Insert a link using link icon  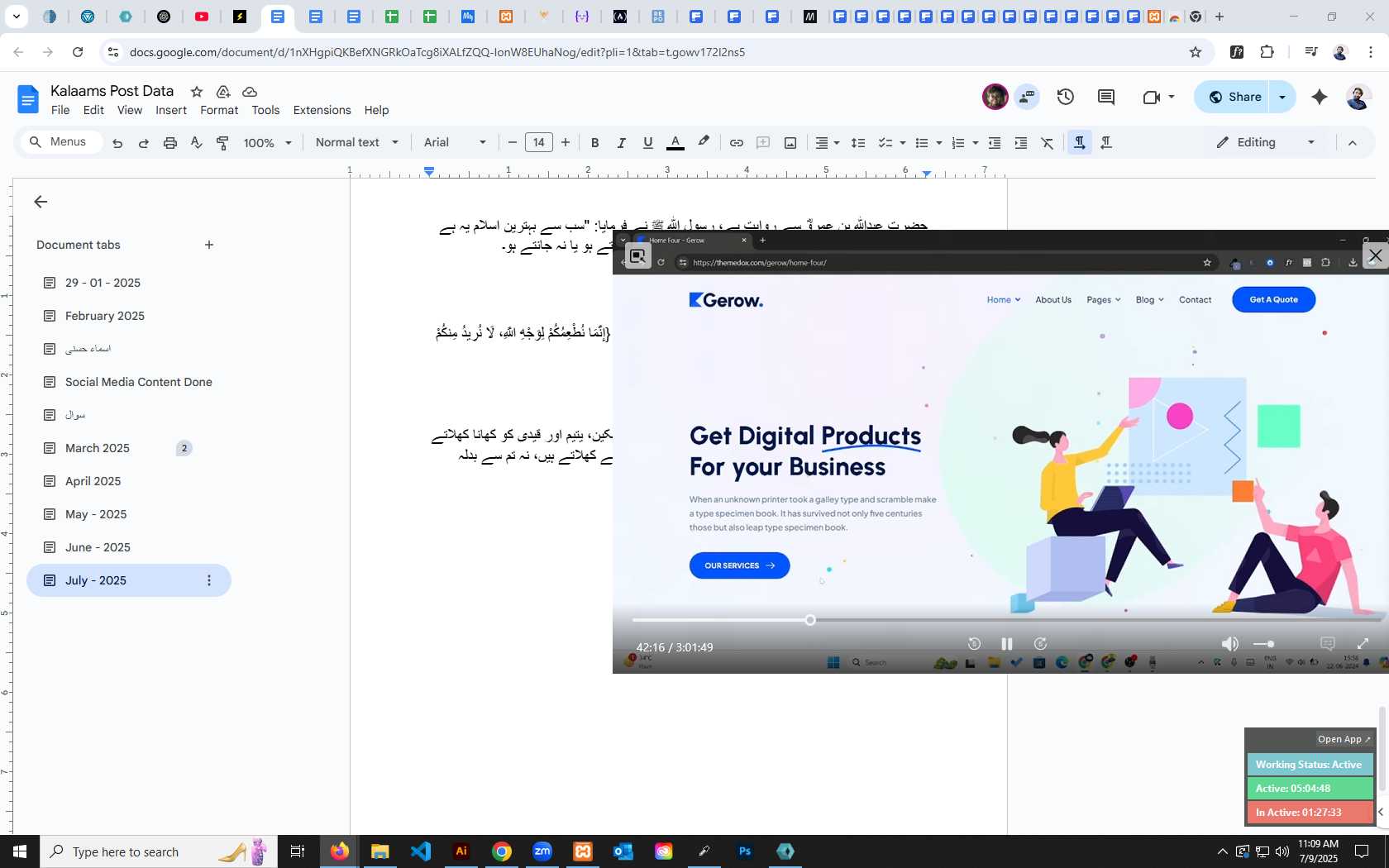coord(736,143)
